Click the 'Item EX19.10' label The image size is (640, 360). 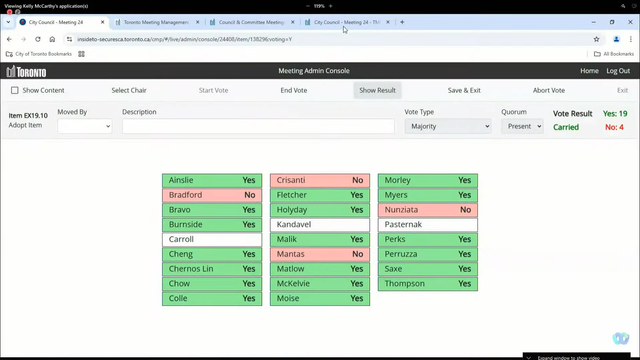click(28, 116)
